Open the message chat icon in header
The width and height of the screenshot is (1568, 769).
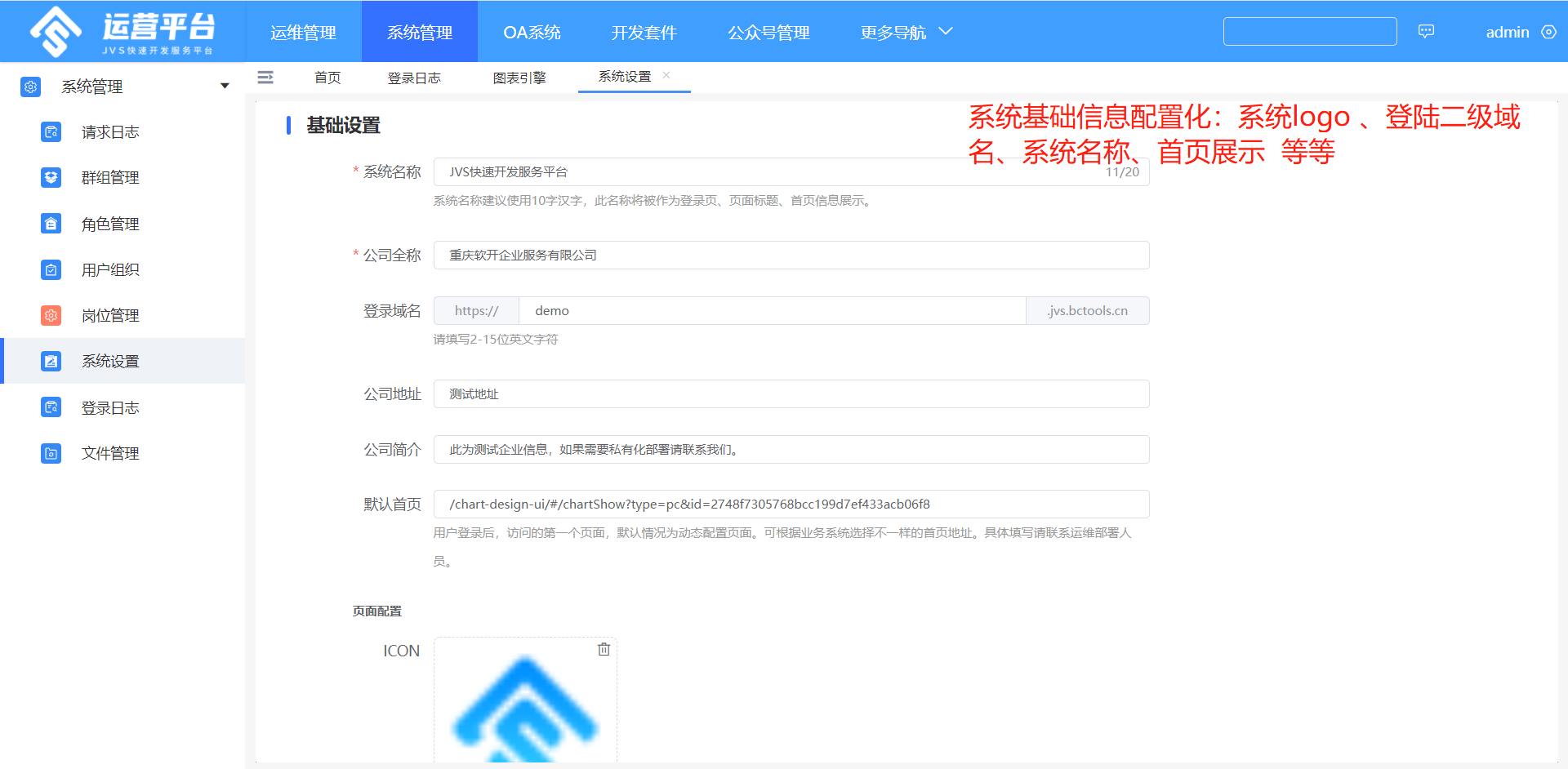pyautogui.click(x=1426, y=32)
